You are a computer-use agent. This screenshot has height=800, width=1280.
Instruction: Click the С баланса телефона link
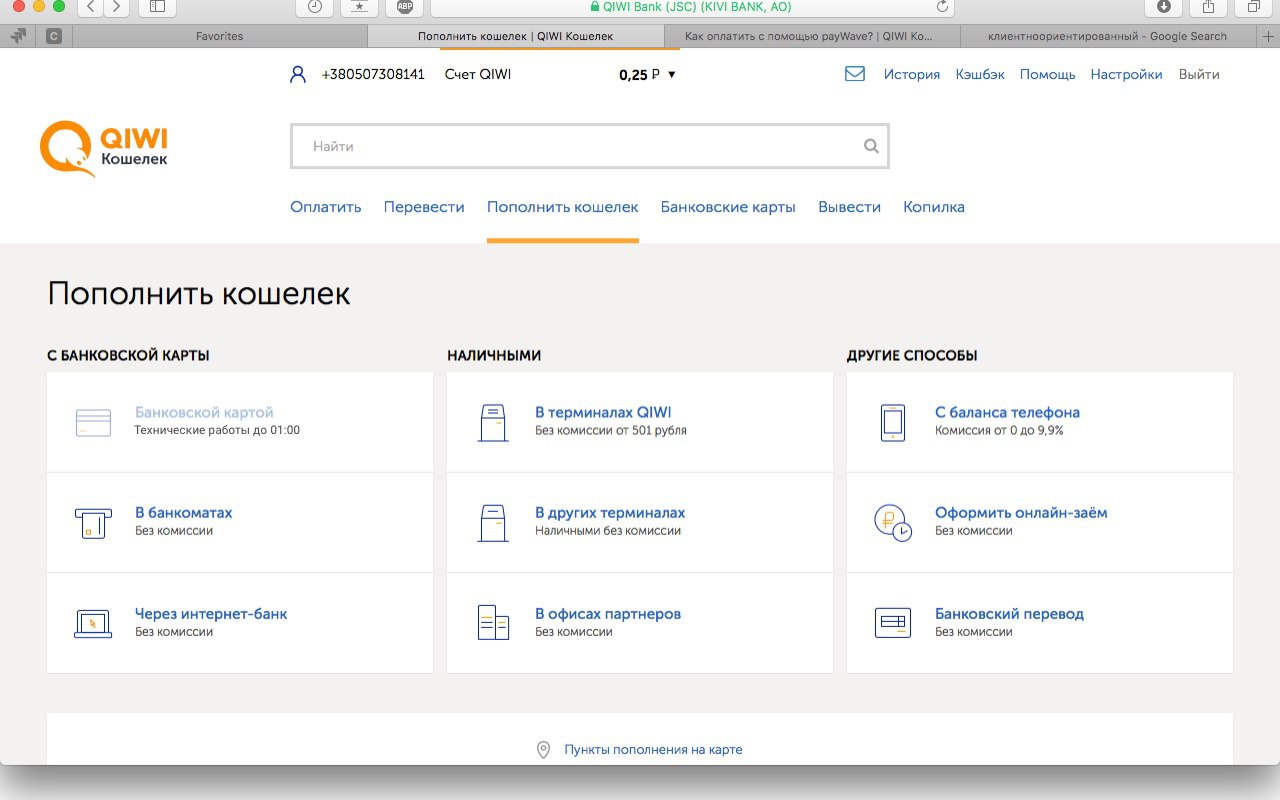(1007, 412)
